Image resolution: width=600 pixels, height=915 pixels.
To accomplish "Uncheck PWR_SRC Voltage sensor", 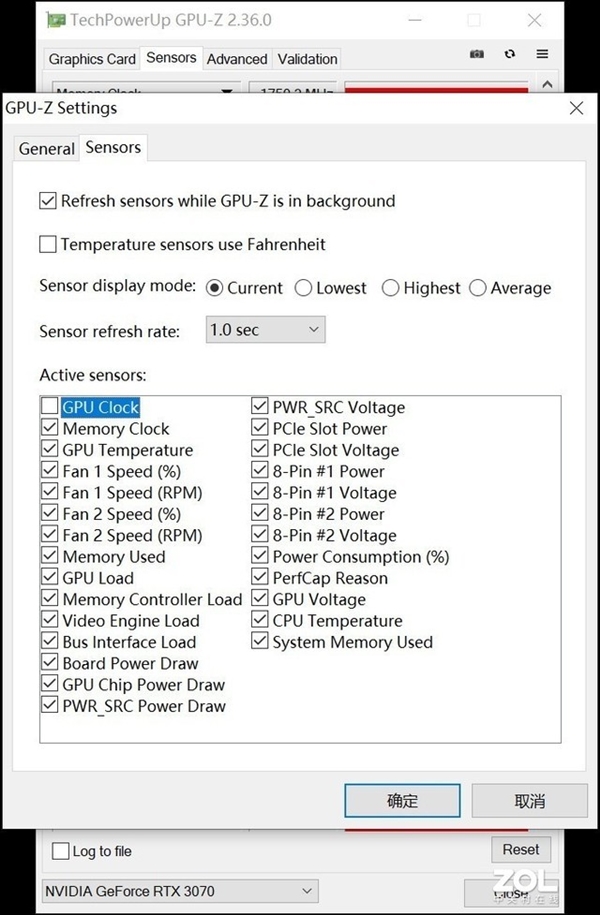I will (260, 407).
